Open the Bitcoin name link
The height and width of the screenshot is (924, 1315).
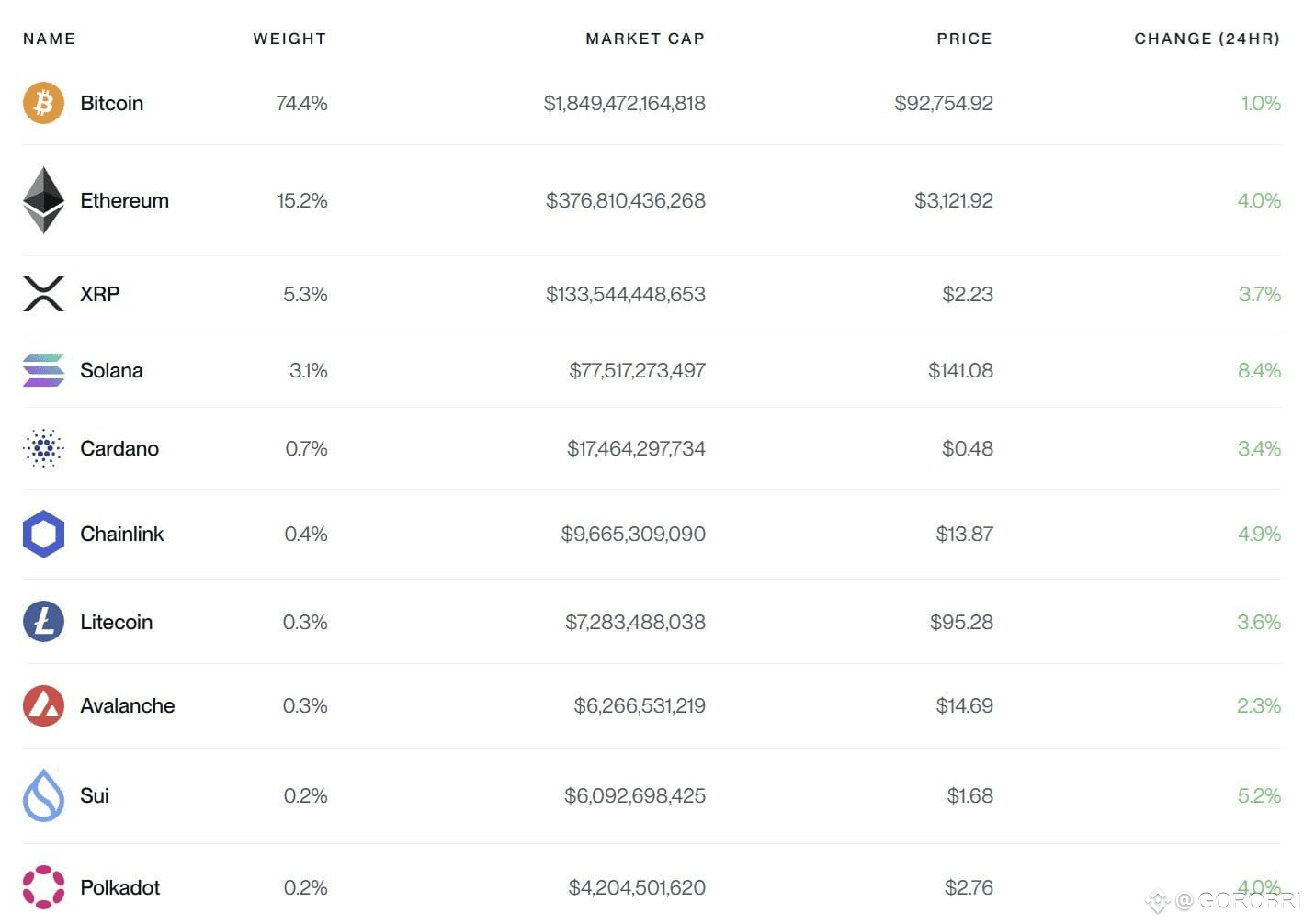tap(111, 103)
